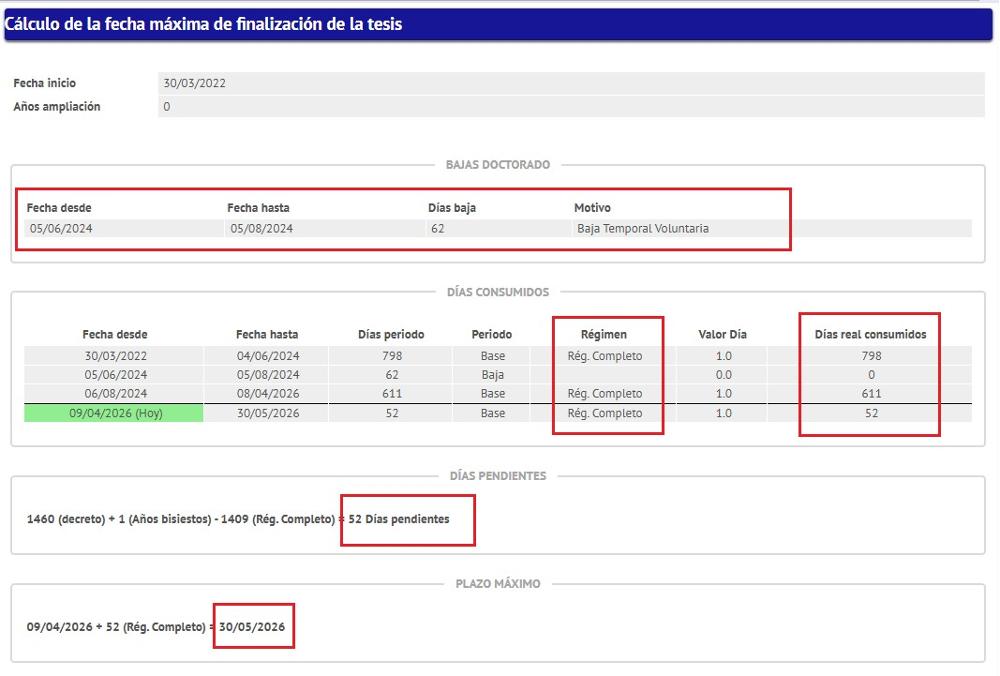1000x676 pixels.
Task: Click the Fecha hasta 08/04/2026 cell
Action: pyautogui.click(x=267, y=394)
